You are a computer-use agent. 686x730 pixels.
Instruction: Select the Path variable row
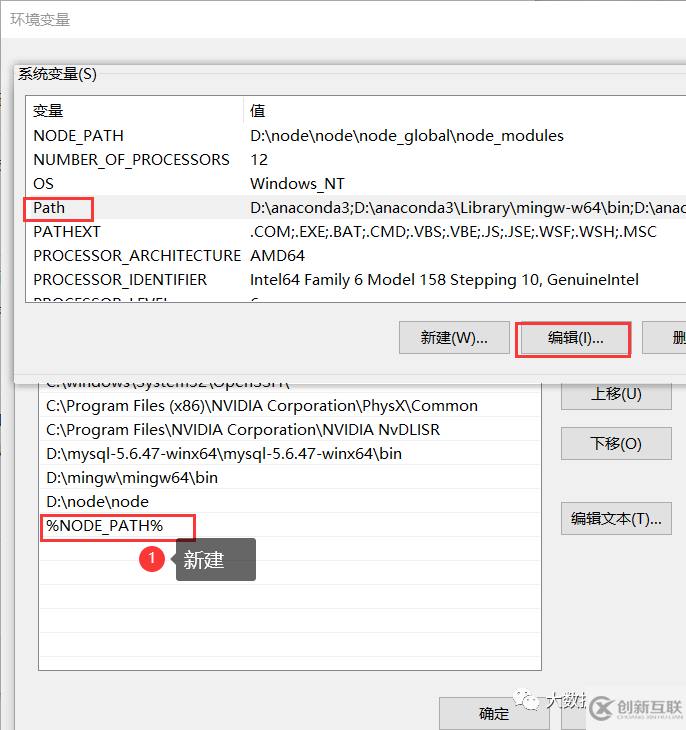click(355, 208)
